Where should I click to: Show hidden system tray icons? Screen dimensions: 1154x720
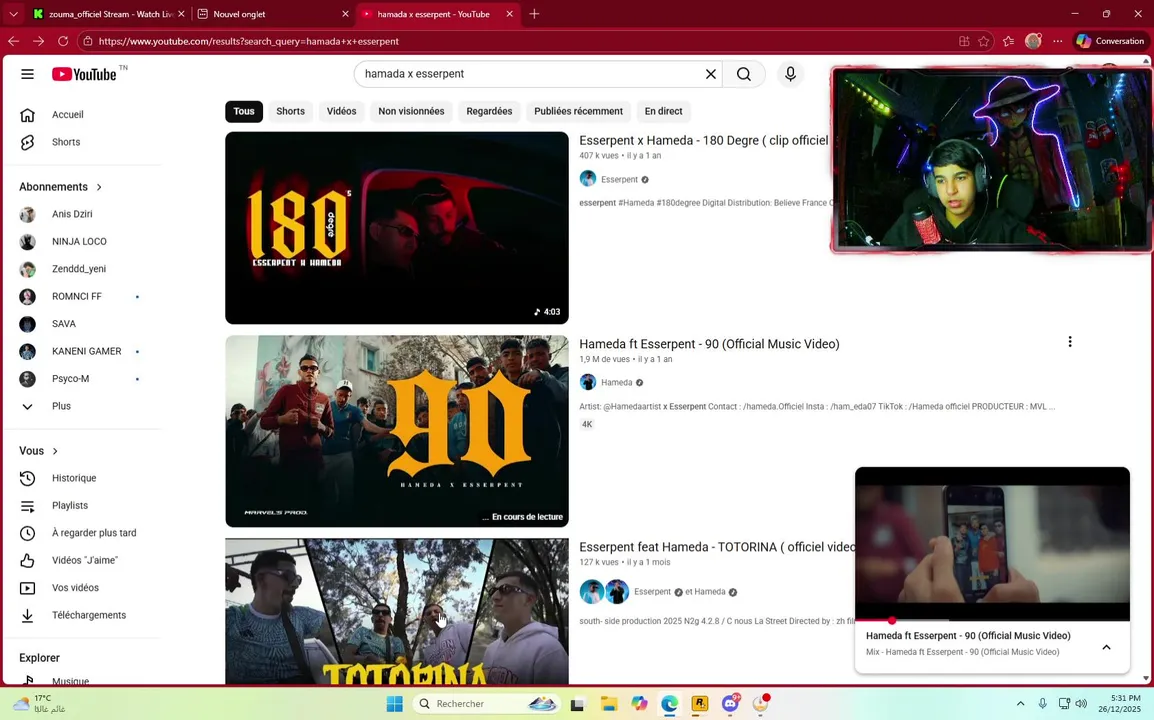(1020, 704)
